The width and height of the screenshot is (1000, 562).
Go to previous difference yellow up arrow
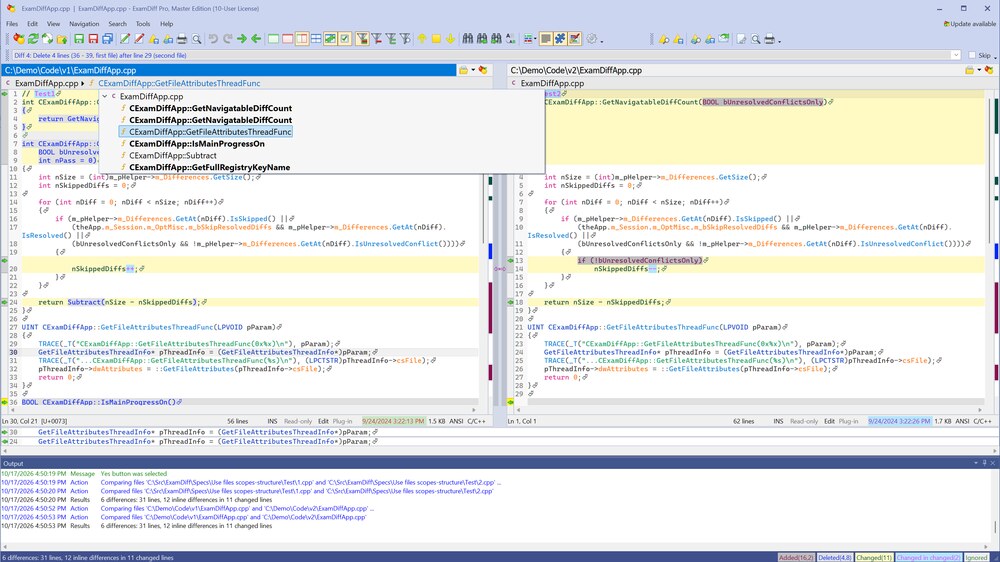point(422,39)
